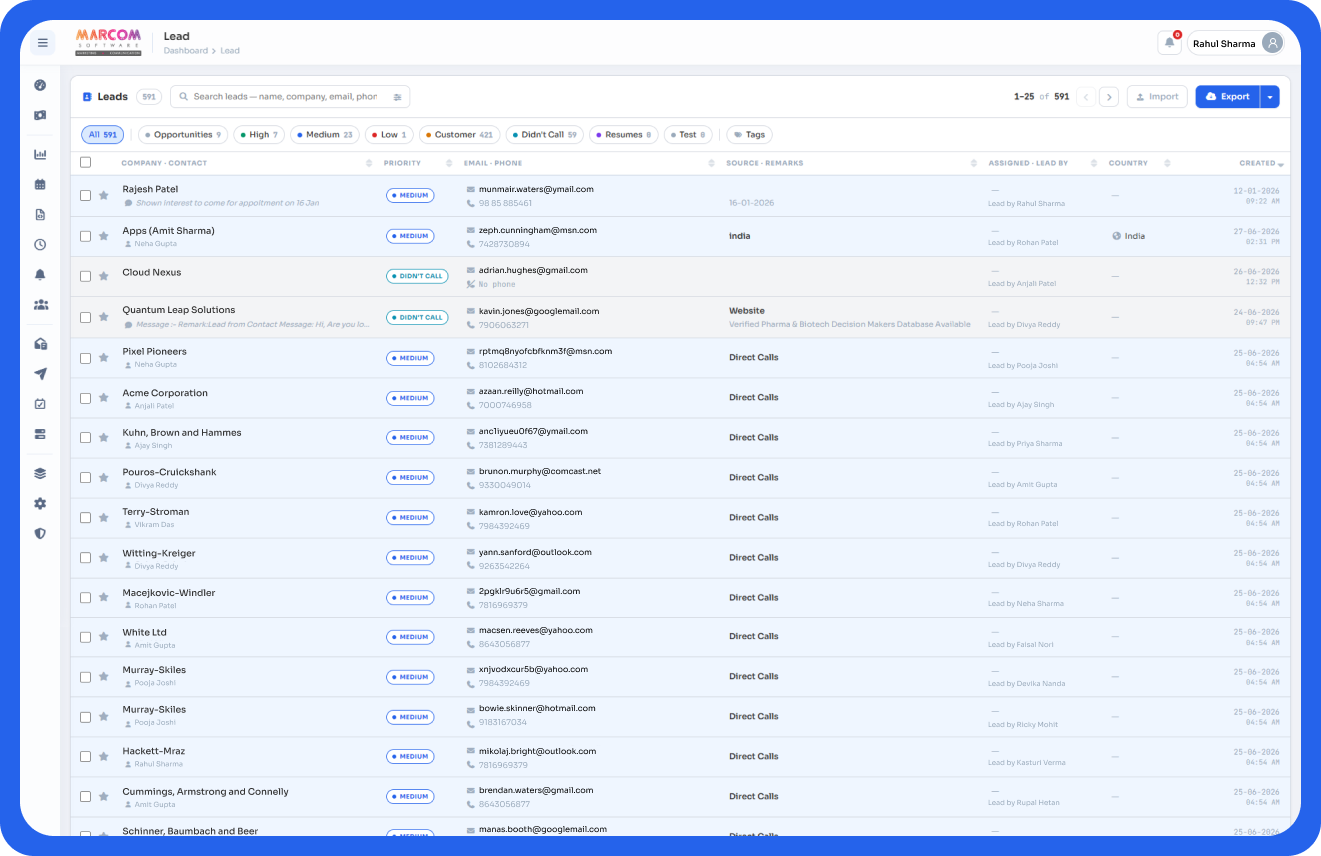Image resolution: width=1321 pixels, height=856 pixels.
Task: Open search filter sliders icon
Action: (397, 97)
